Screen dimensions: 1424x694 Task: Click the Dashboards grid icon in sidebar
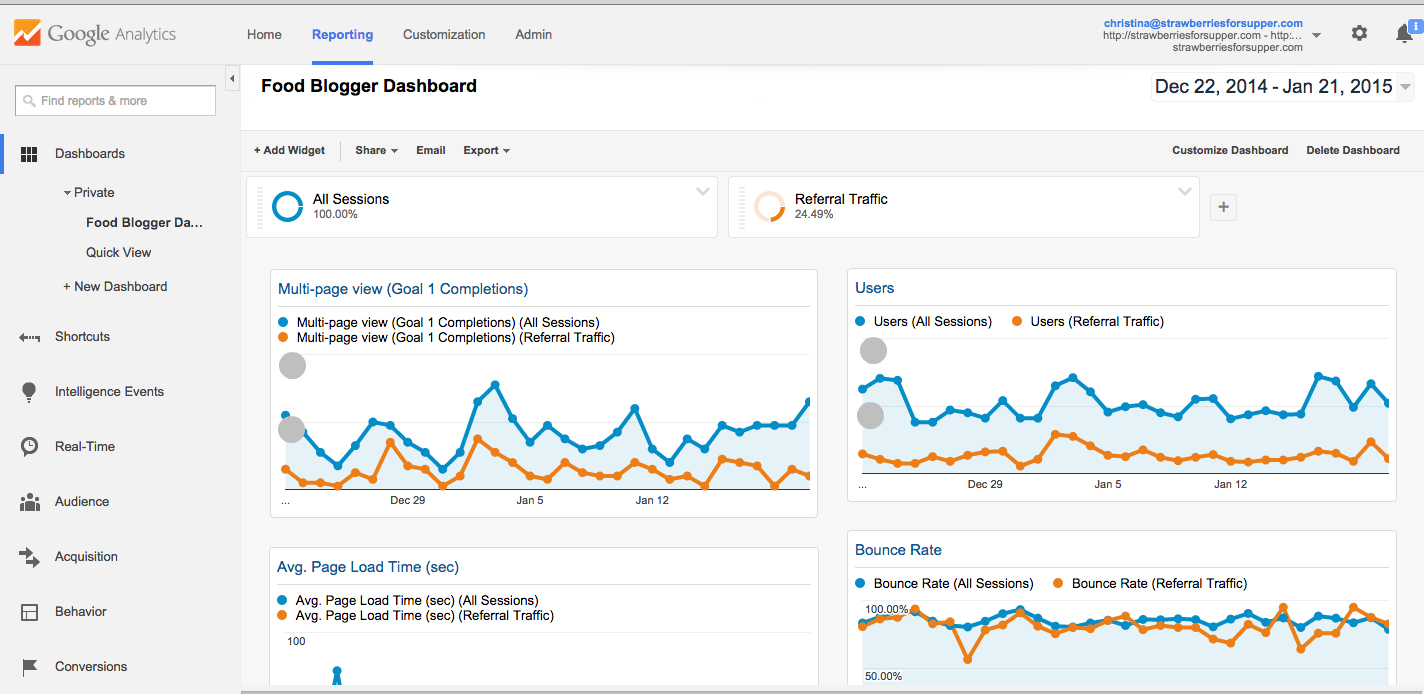click(29, 154)
